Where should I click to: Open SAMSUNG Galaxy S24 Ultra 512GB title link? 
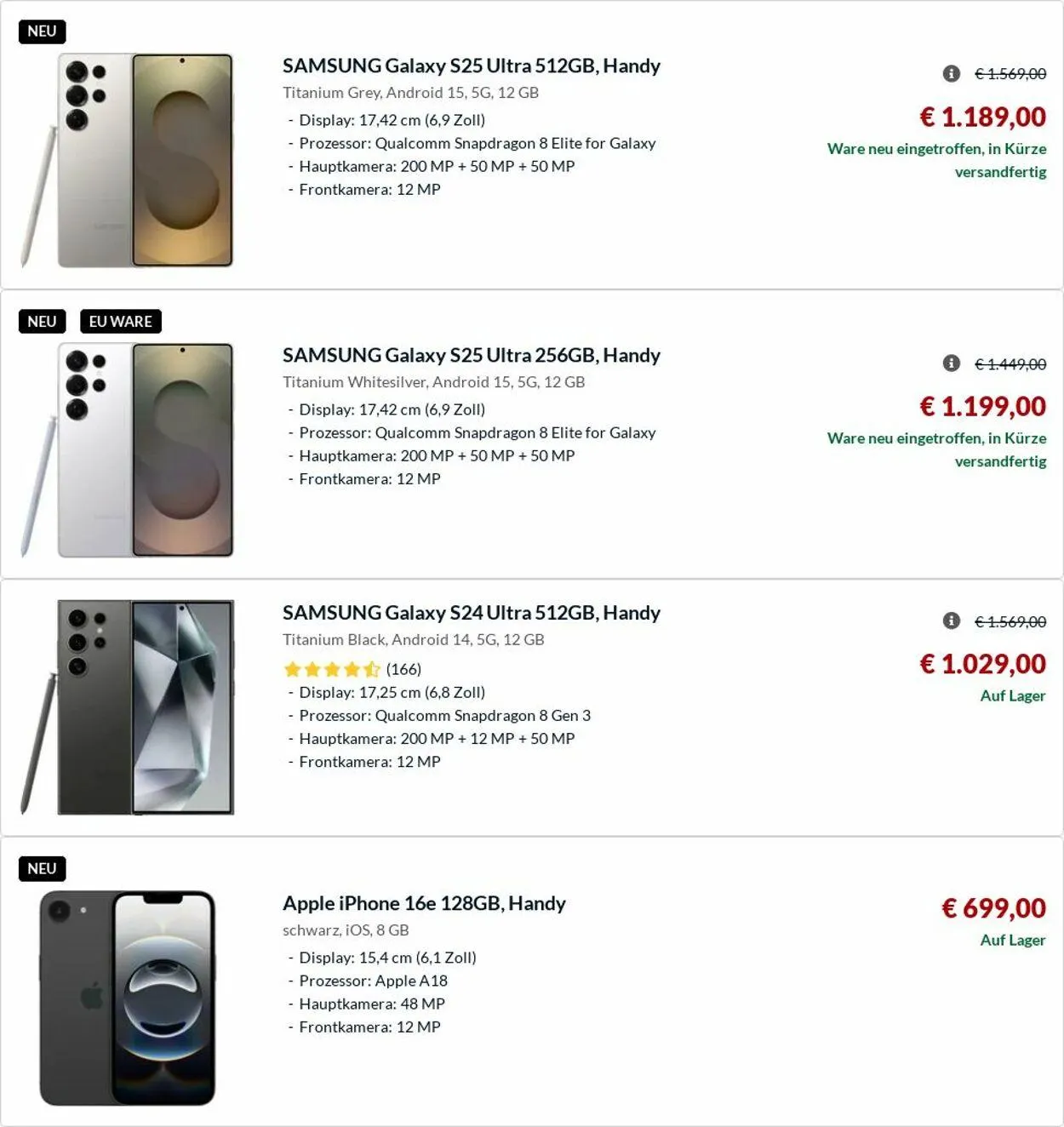coord(471,613)
